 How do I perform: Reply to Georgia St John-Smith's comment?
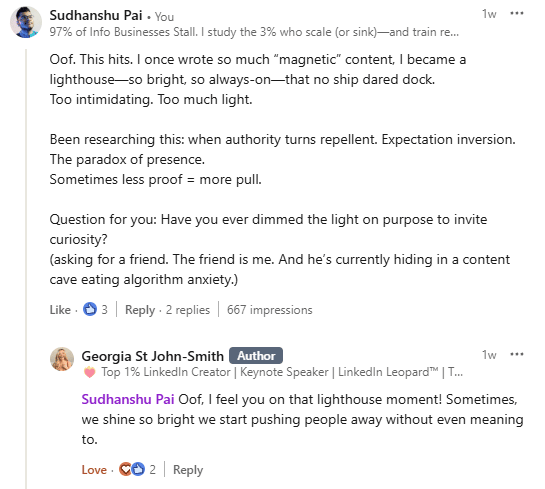(188, 470)
